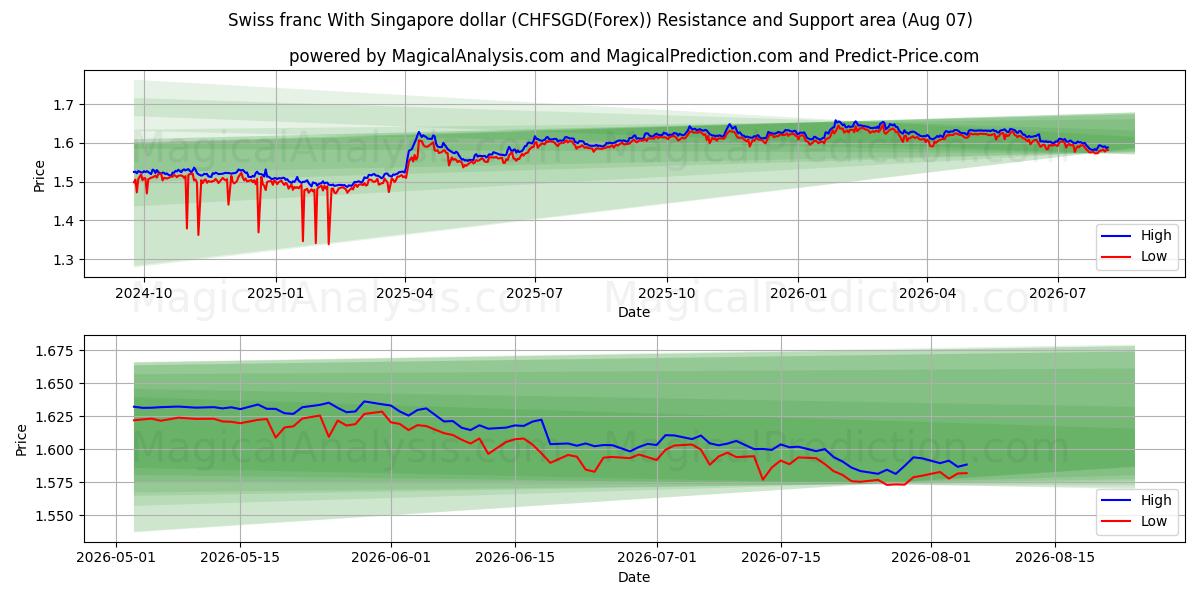
Task: Click the 2026-06-01 date tick label
Action: tap(391, 559)
